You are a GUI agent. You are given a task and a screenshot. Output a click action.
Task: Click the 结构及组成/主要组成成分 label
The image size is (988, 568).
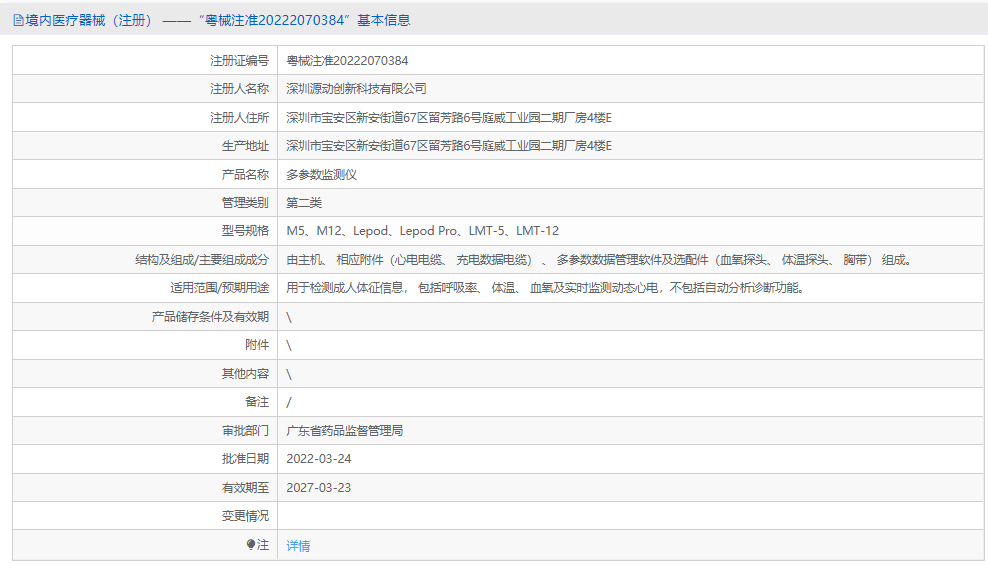point(202,260)
